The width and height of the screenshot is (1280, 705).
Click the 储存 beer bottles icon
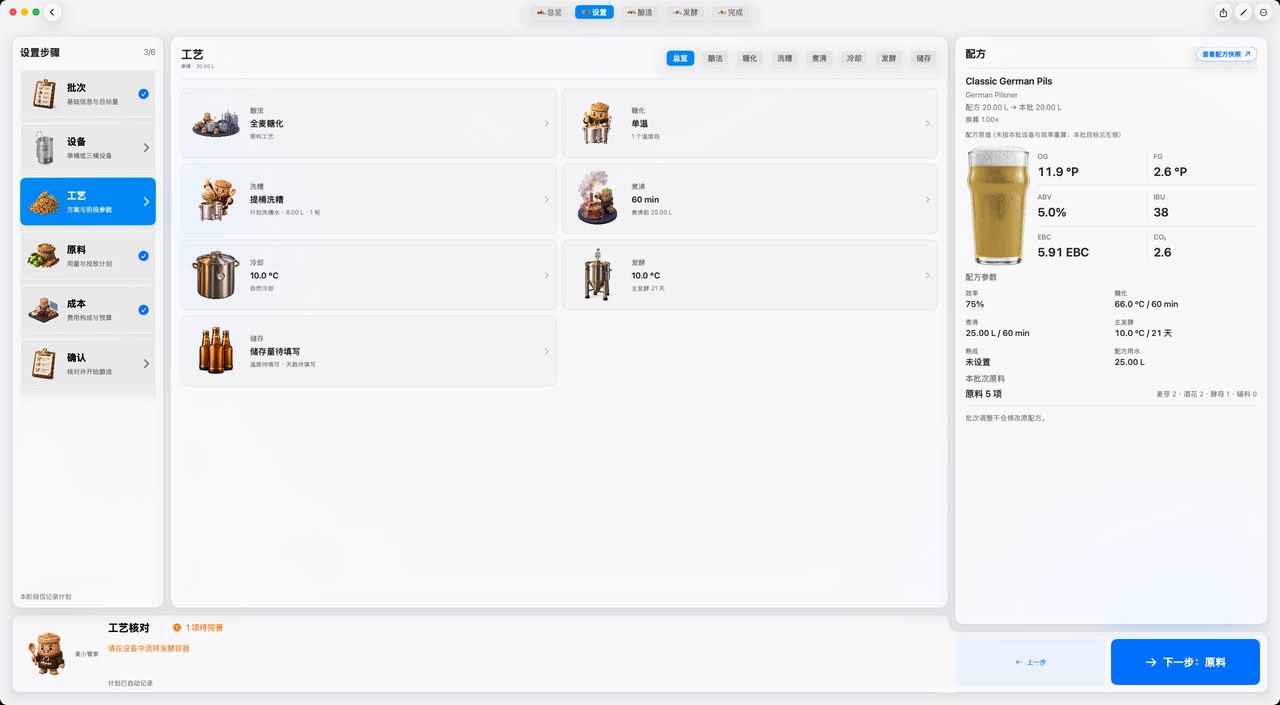click(x=215, y=351)
